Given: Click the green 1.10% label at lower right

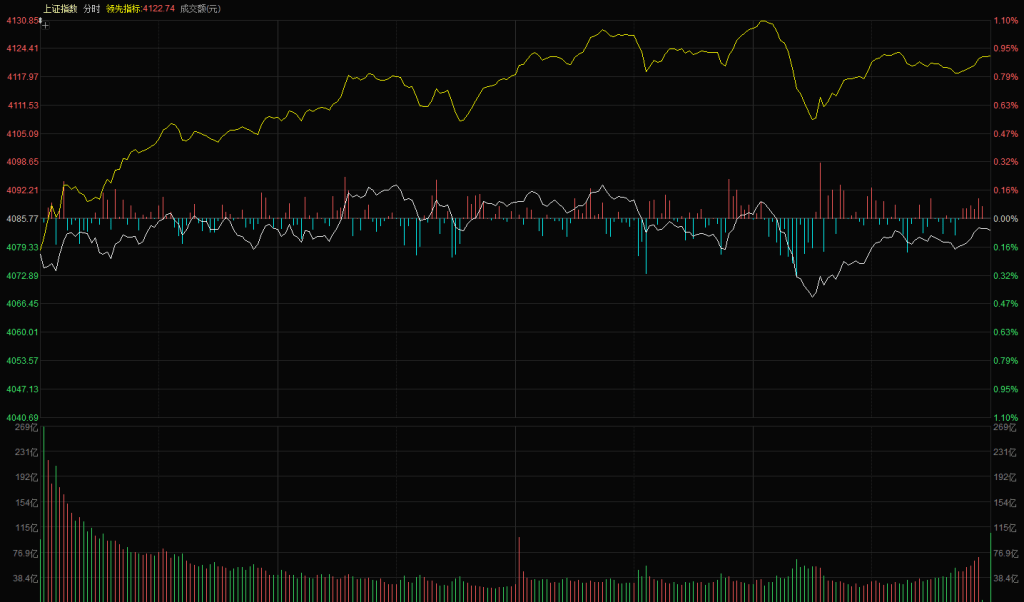Looking at the screenshot, I should 1005,417.
